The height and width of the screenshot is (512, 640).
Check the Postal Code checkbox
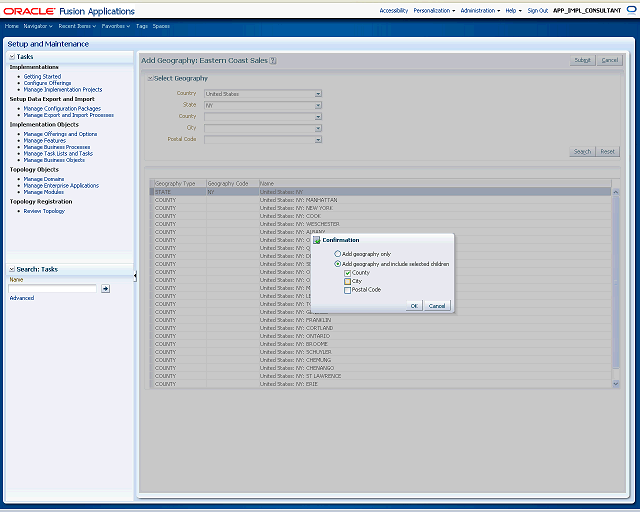click(347, 290)
